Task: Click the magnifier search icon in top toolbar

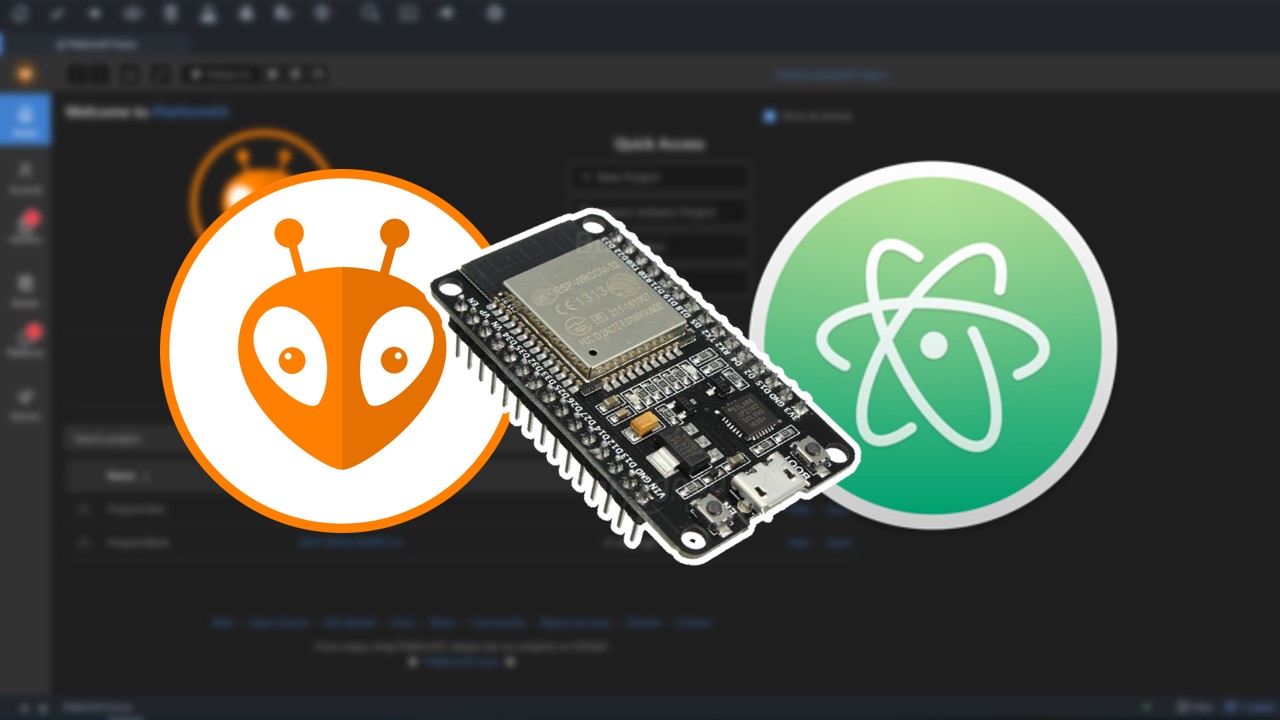Action: click(371, 13)
